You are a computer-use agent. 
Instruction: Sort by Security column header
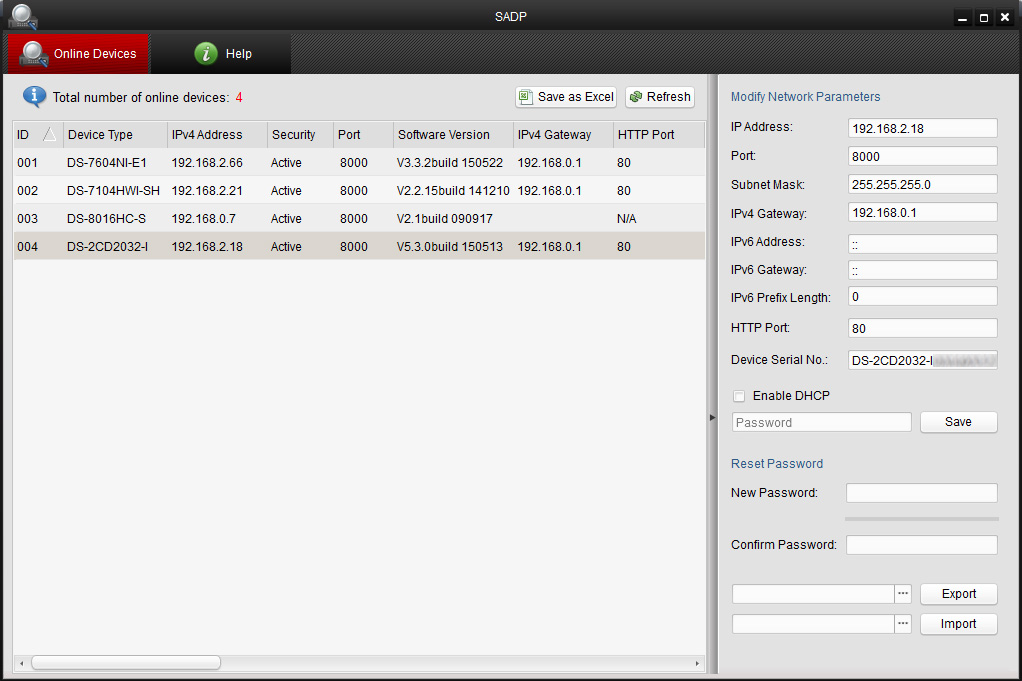coord(300,134)
